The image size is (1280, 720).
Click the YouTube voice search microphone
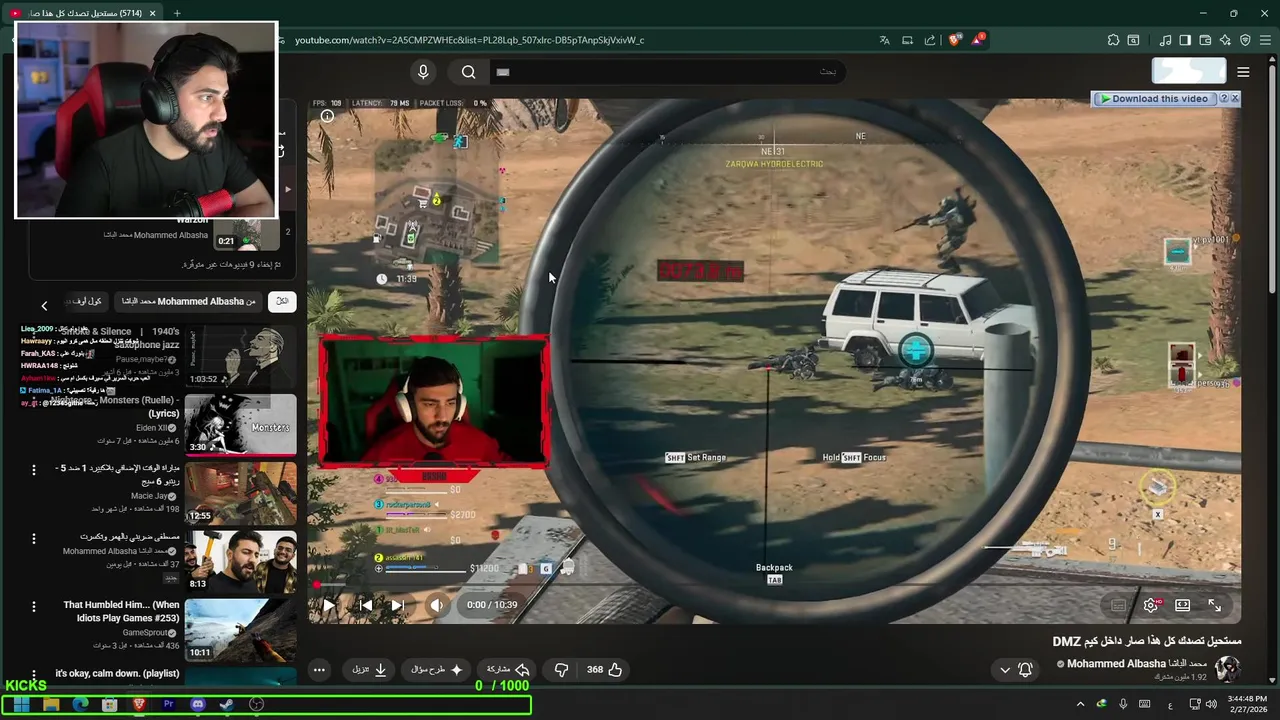pyautogui.click(x=423, y=72)
